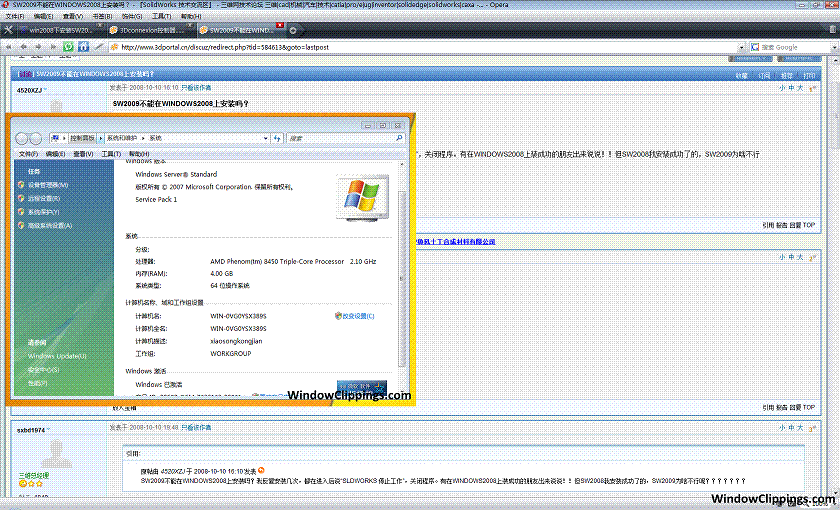Screen dimensions: 840x510
Task: Click Opera's rewind navigation icon
Action: 9,47
